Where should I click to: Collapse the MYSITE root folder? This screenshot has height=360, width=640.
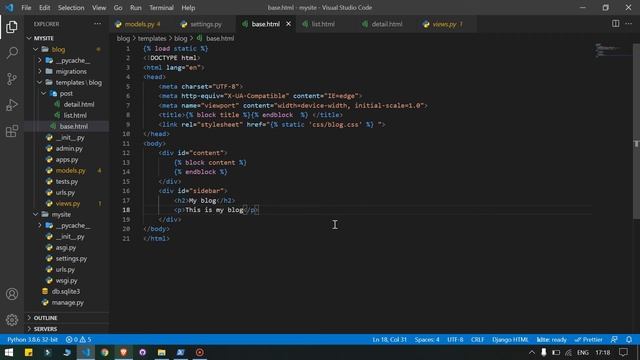(x=67, y=38)
